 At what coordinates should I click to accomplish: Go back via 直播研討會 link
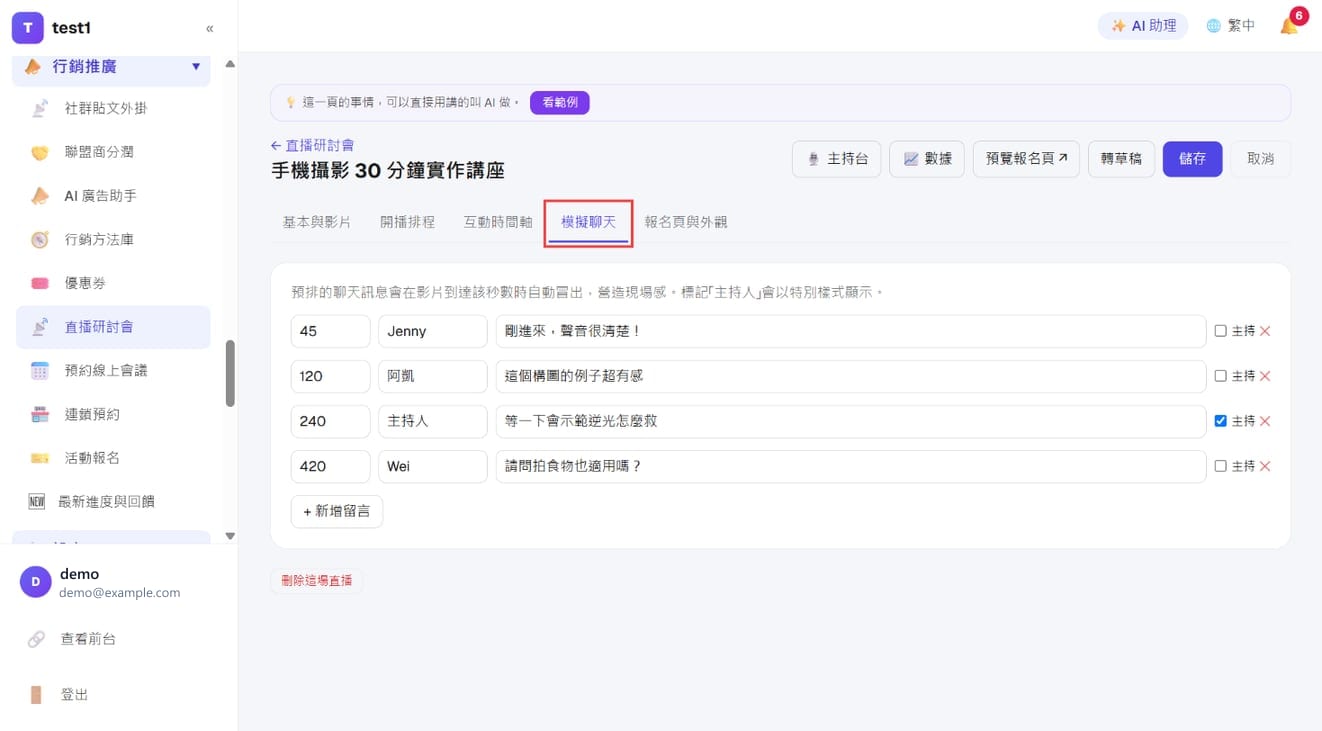(x=312, y=145)
